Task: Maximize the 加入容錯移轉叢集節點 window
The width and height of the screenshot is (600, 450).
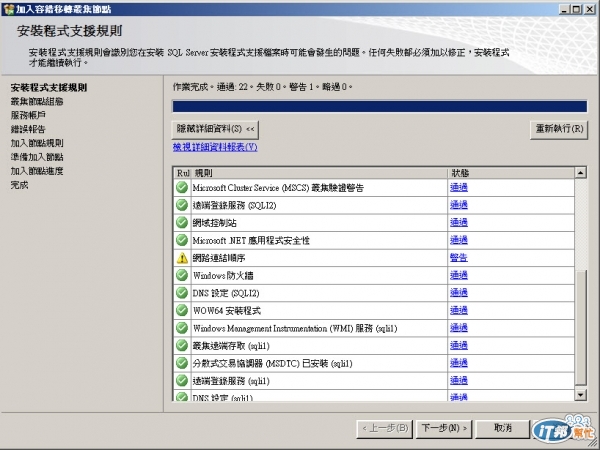Action: click(x=576, y=9)
